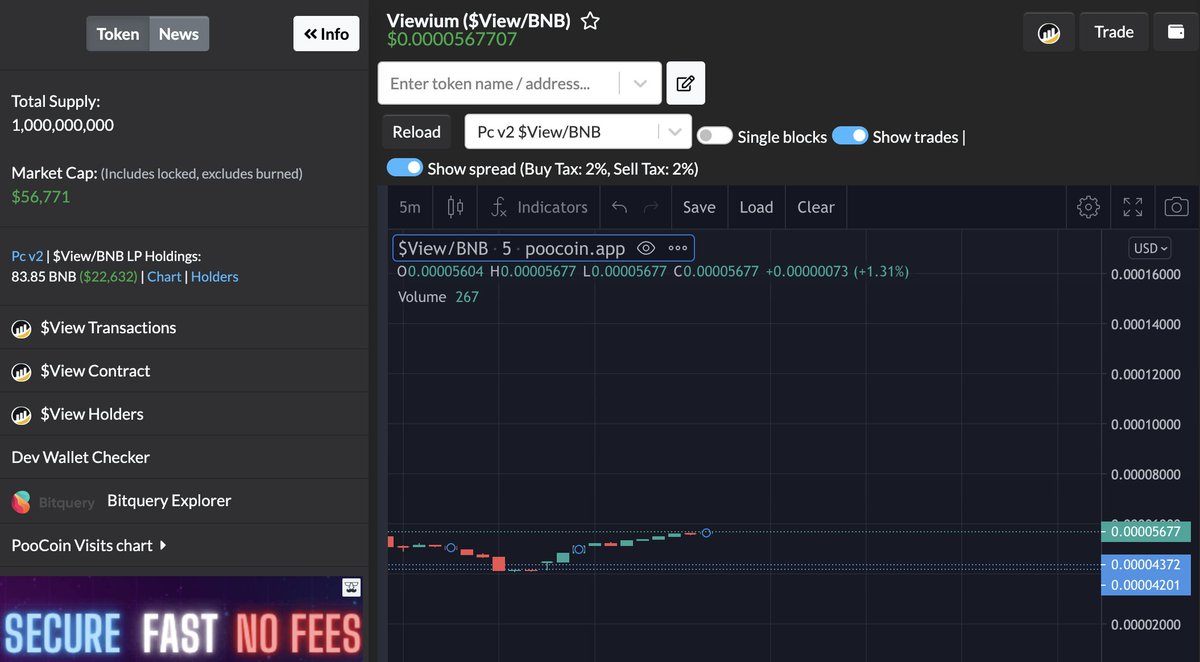Click the edit pencil icon next to search

[685, 83]
